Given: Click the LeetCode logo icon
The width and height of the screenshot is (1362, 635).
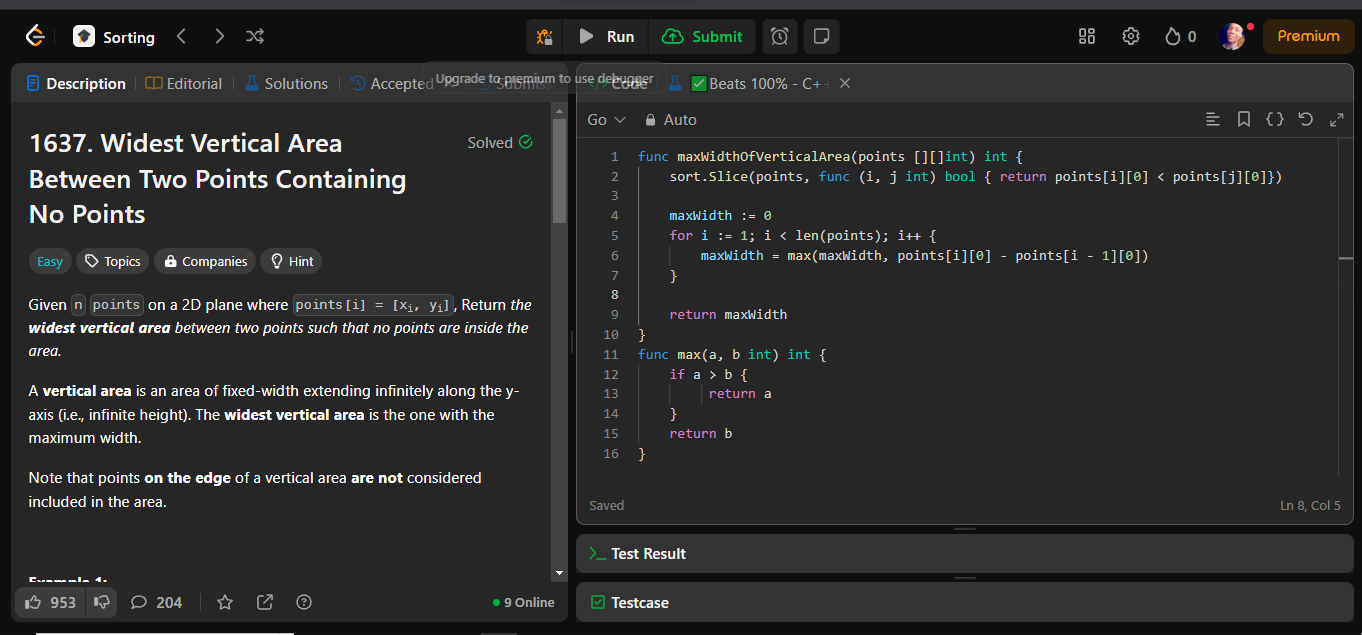Looking at the screenshot, I should tap(35, 36).
